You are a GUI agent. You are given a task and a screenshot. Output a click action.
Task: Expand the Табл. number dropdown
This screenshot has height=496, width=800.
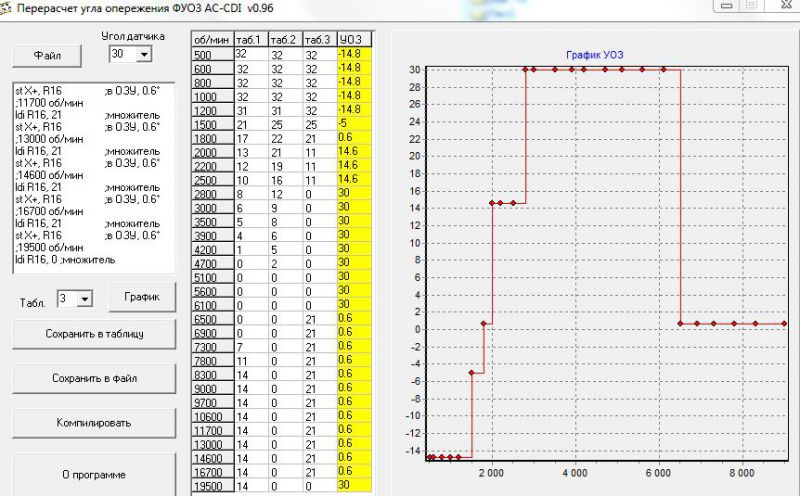click(85, 299)
